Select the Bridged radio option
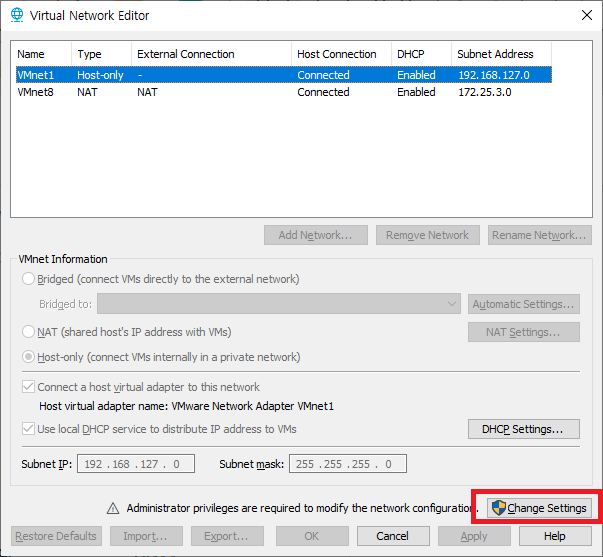Screen dimensions: 603x557 (28, 278)
